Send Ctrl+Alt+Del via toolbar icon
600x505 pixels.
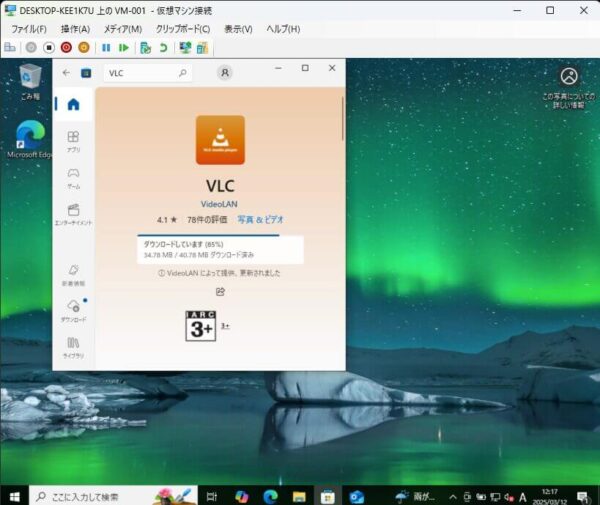click(x=10, y=47)
